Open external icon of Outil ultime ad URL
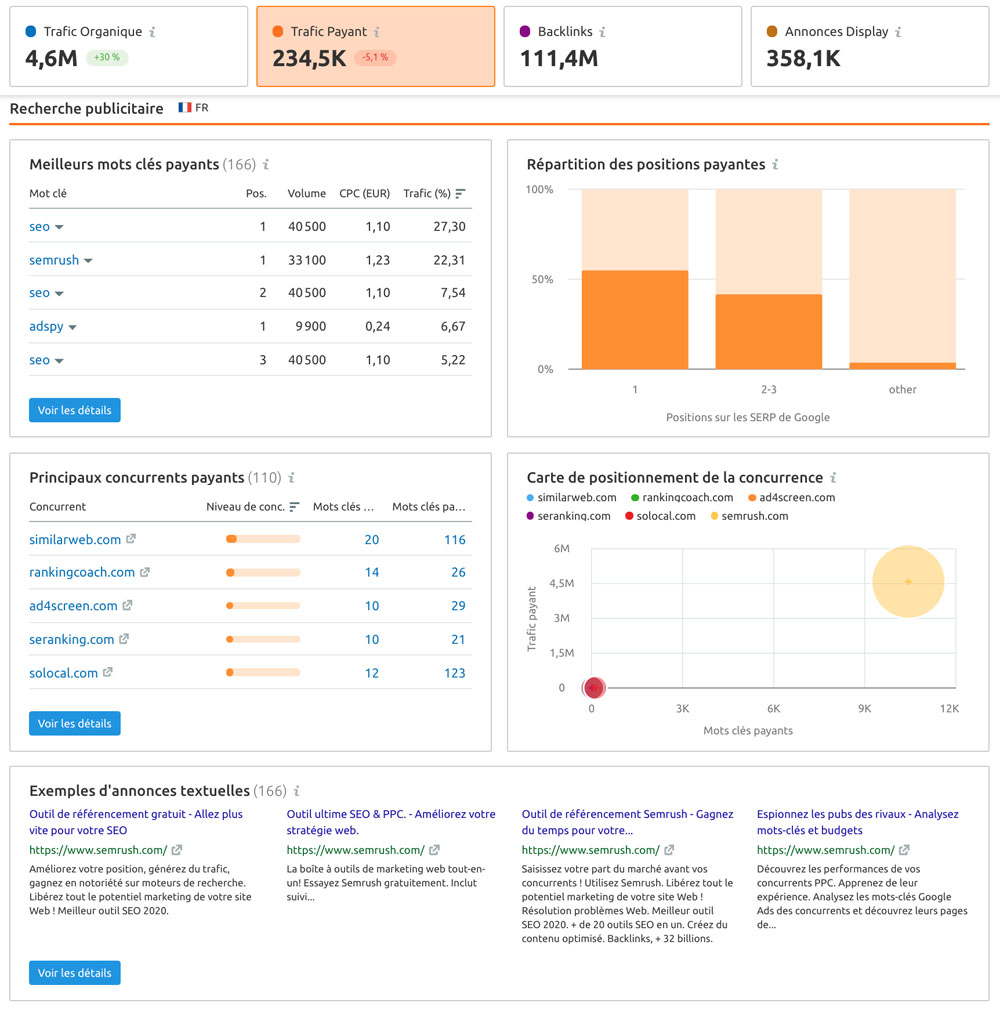1000x1014 pixels. [x=435, y=850]
